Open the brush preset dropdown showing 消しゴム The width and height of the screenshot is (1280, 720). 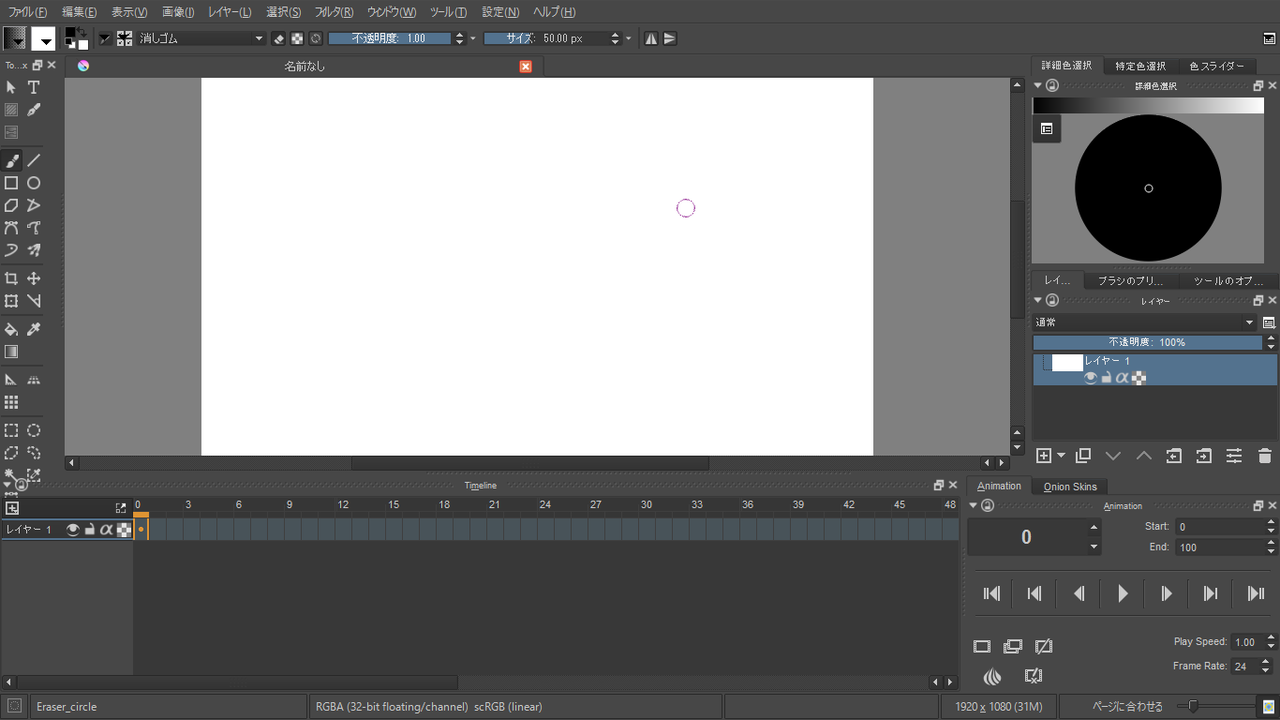(x=200, y=38)
